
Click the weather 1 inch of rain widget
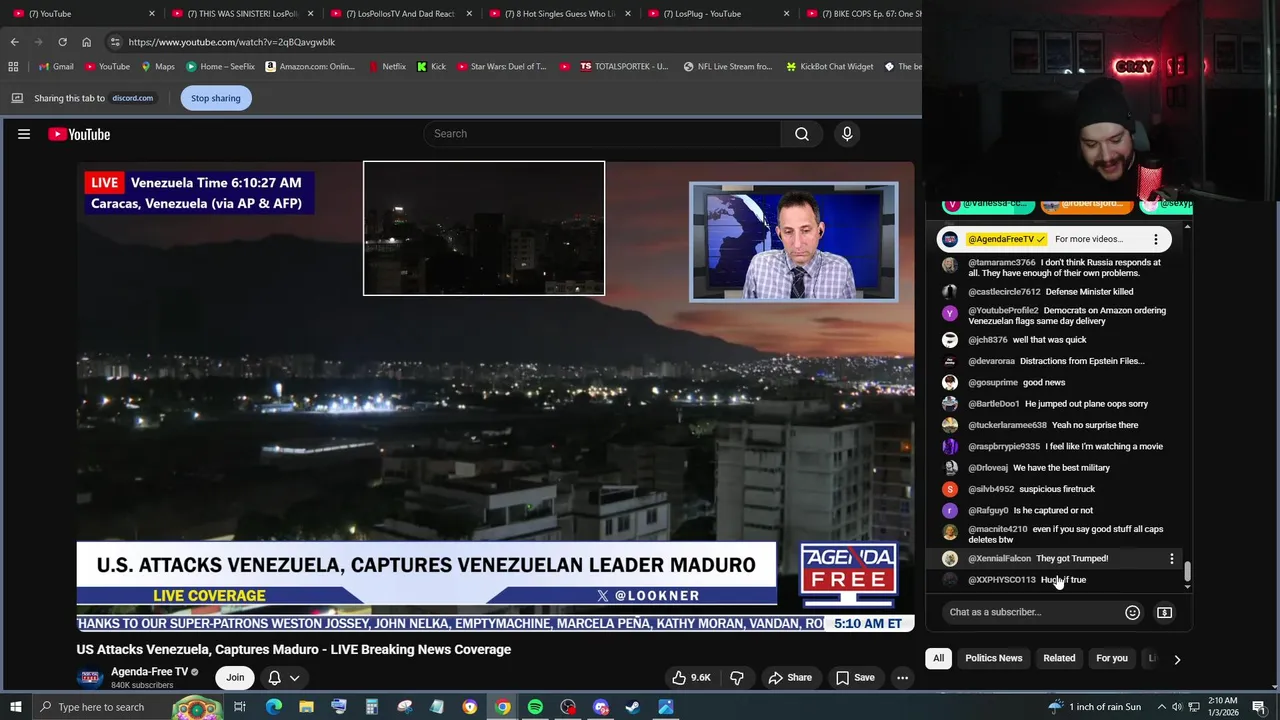point(1097,707)
